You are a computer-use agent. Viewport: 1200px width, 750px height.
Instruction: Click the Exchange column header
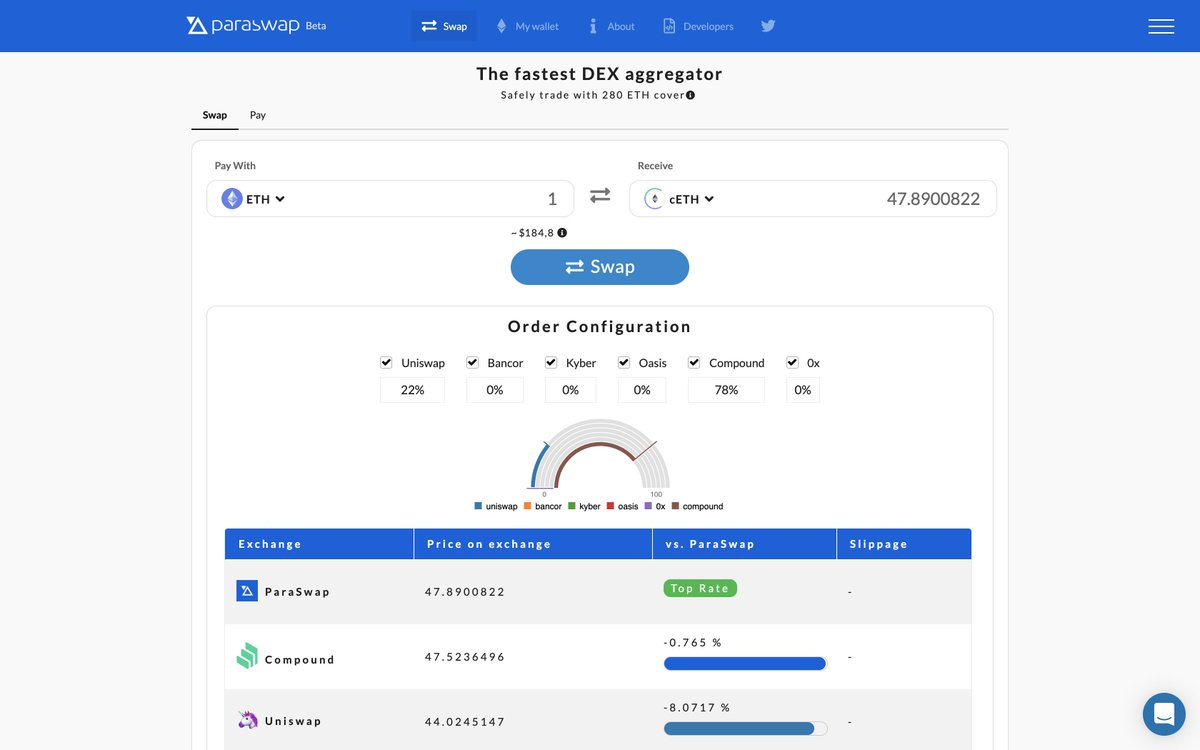[319, 544]
